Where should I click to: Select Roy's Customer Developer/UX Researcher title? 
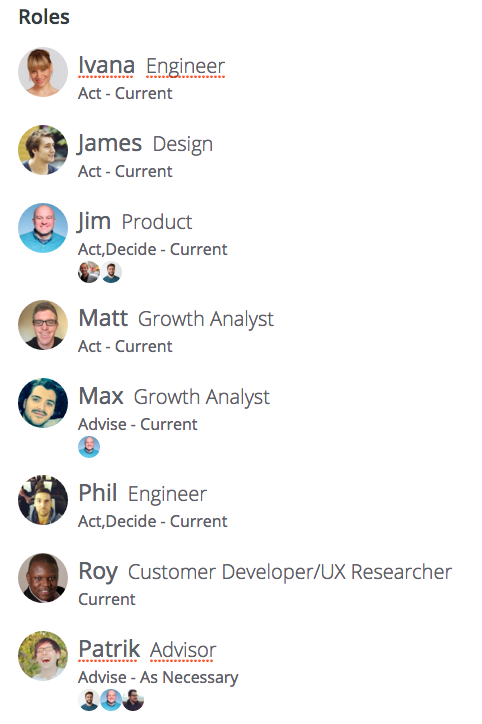pos(290,572)
